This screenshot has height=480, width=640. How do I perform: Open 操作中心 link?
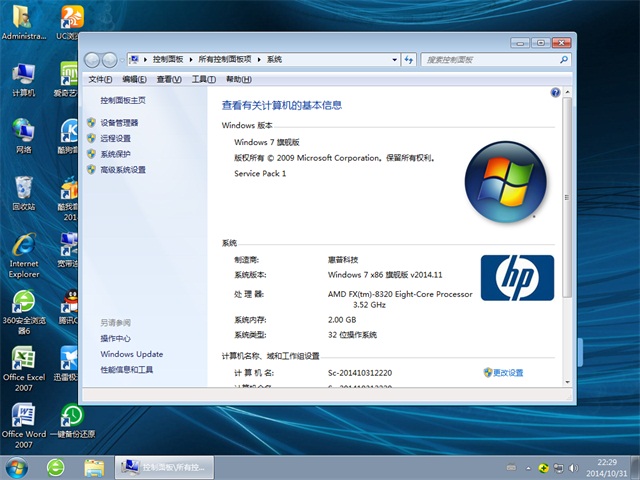pos(116,338)
